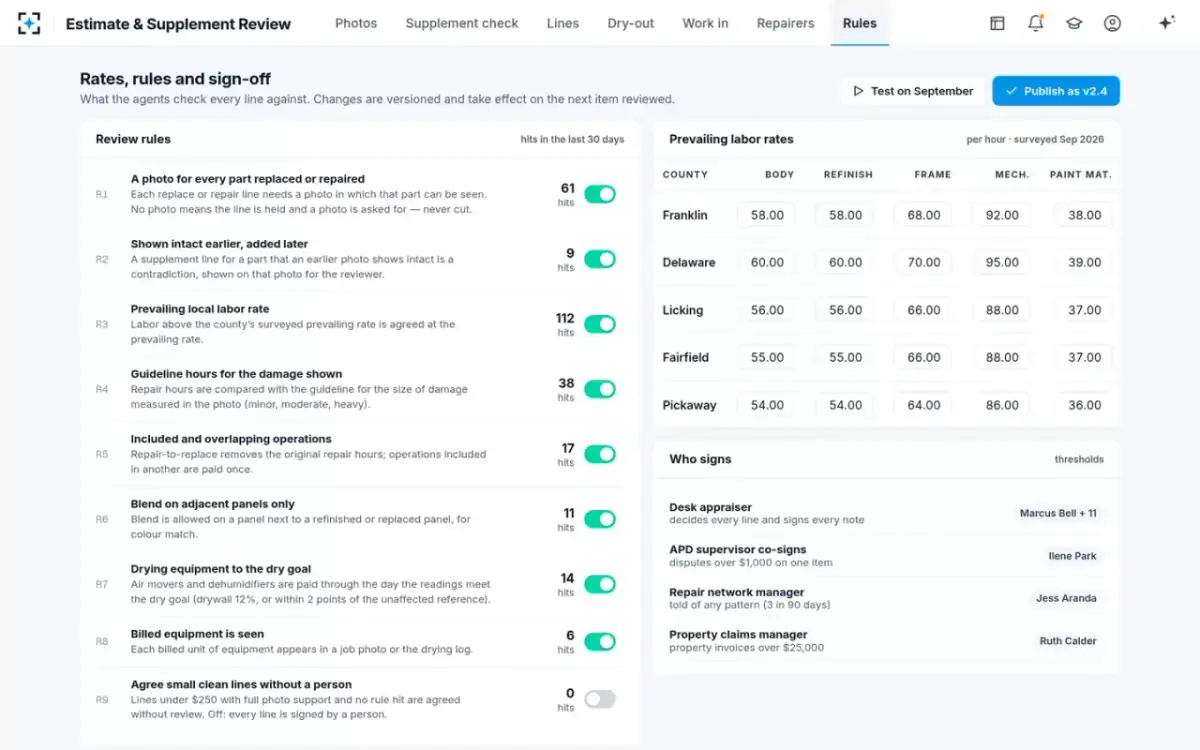Click the Licking county row label

682,310
